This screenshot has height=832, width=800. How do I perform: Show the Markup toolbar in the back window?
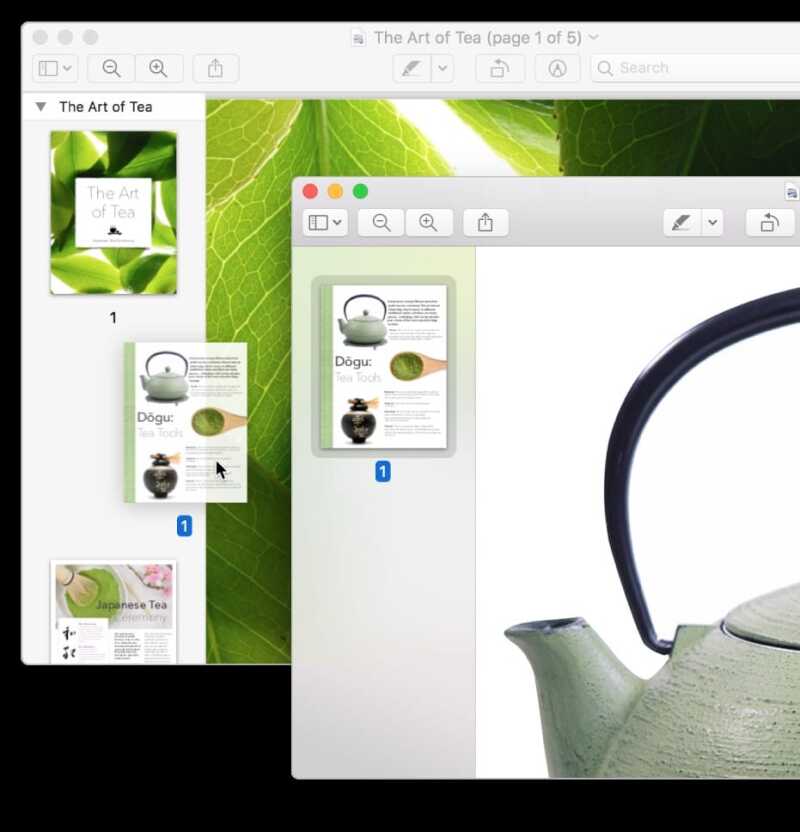point(557,68)
